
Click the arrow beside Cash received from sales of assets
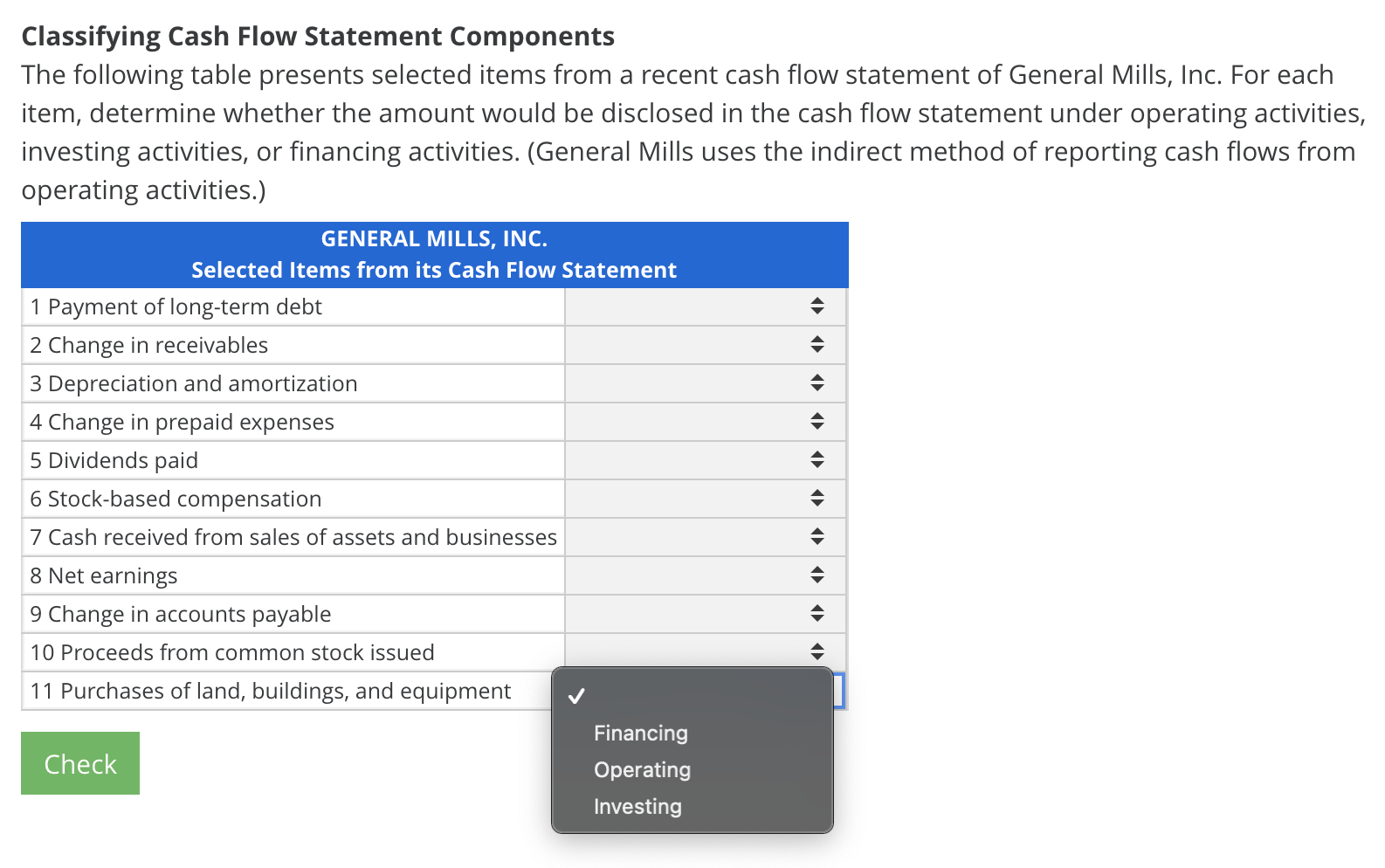817,536
